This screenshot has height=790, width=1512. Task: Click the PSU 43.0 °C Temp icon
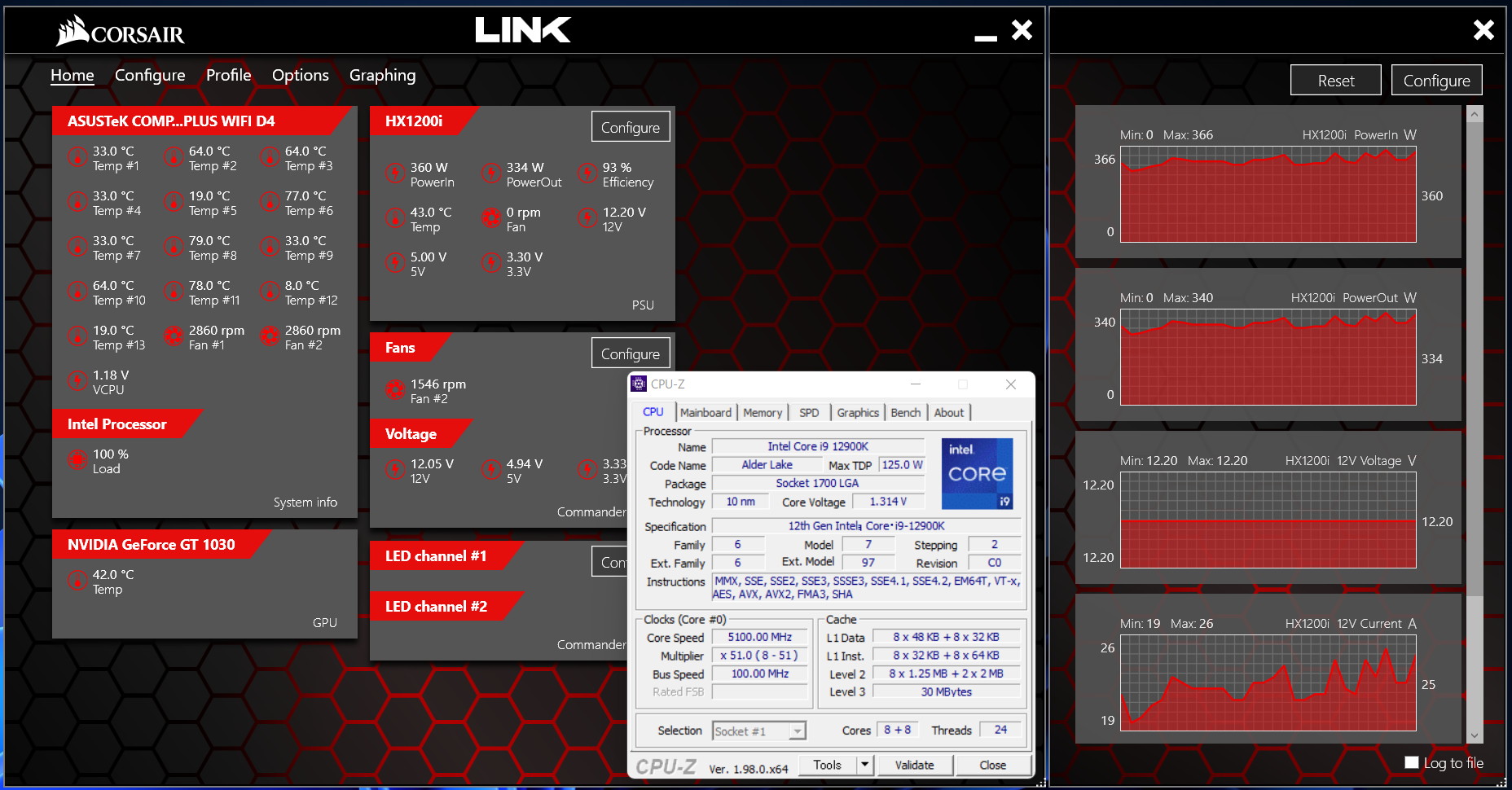click(395, 217)
